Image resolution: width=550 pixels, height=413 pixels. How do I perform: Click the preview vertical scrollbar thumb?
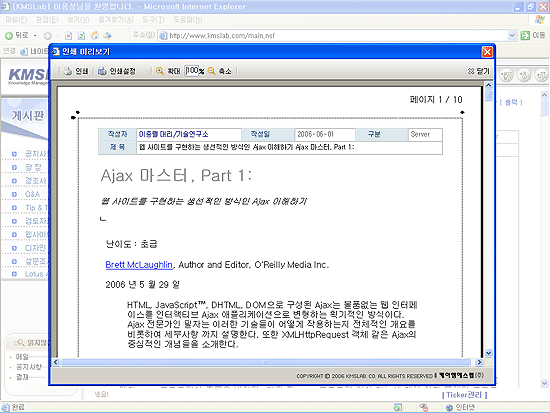tap(488, 96)
